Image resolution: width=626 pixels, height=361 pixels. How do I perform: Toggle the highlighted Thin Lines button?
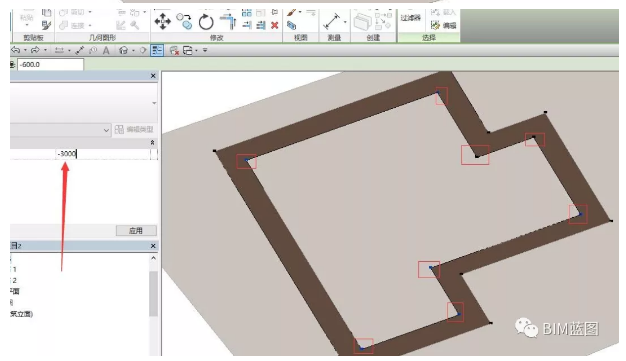(157, 50)
